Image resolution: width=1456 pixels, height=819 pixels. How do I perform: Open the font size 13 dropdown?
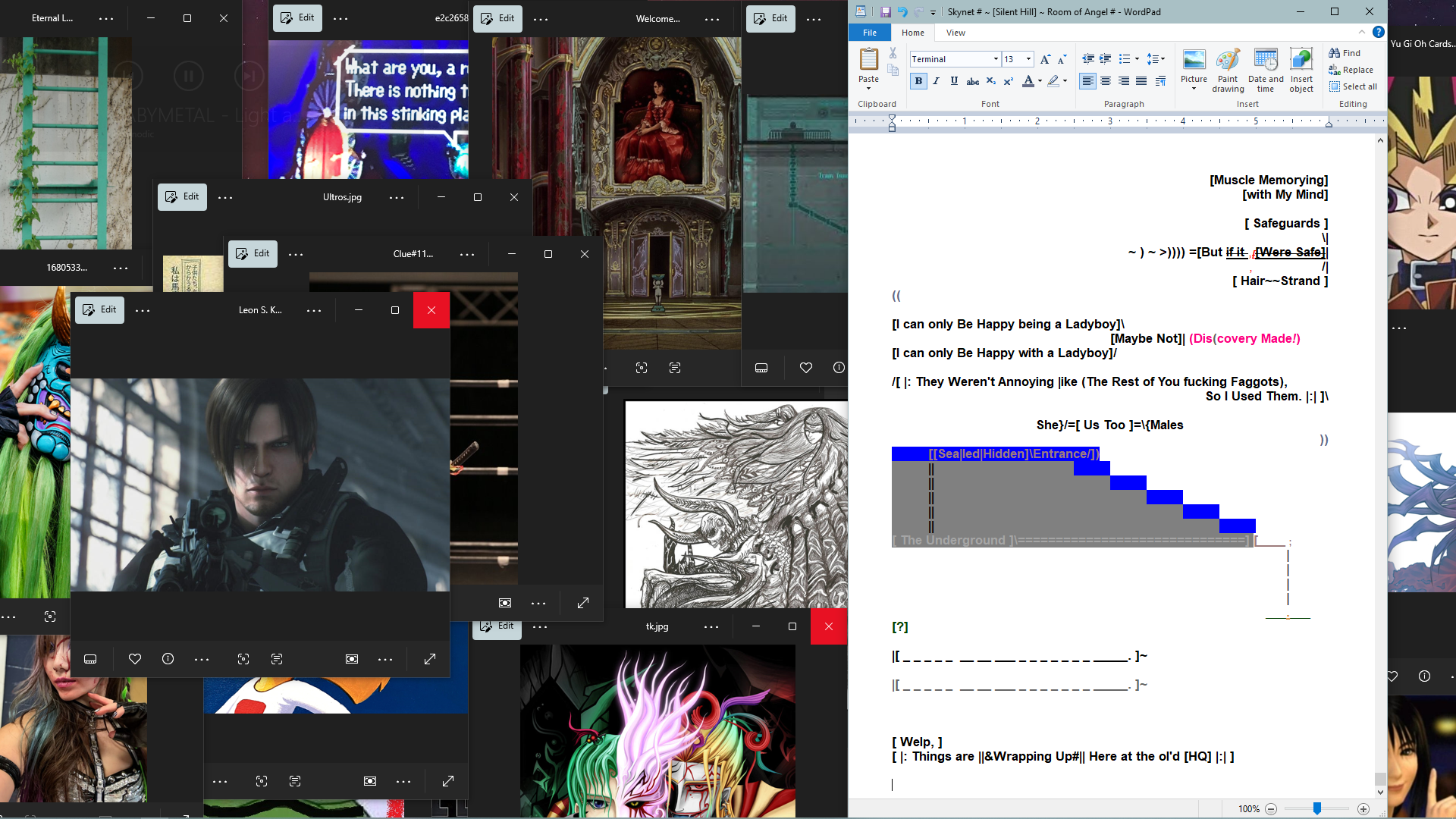[1028, 59]
